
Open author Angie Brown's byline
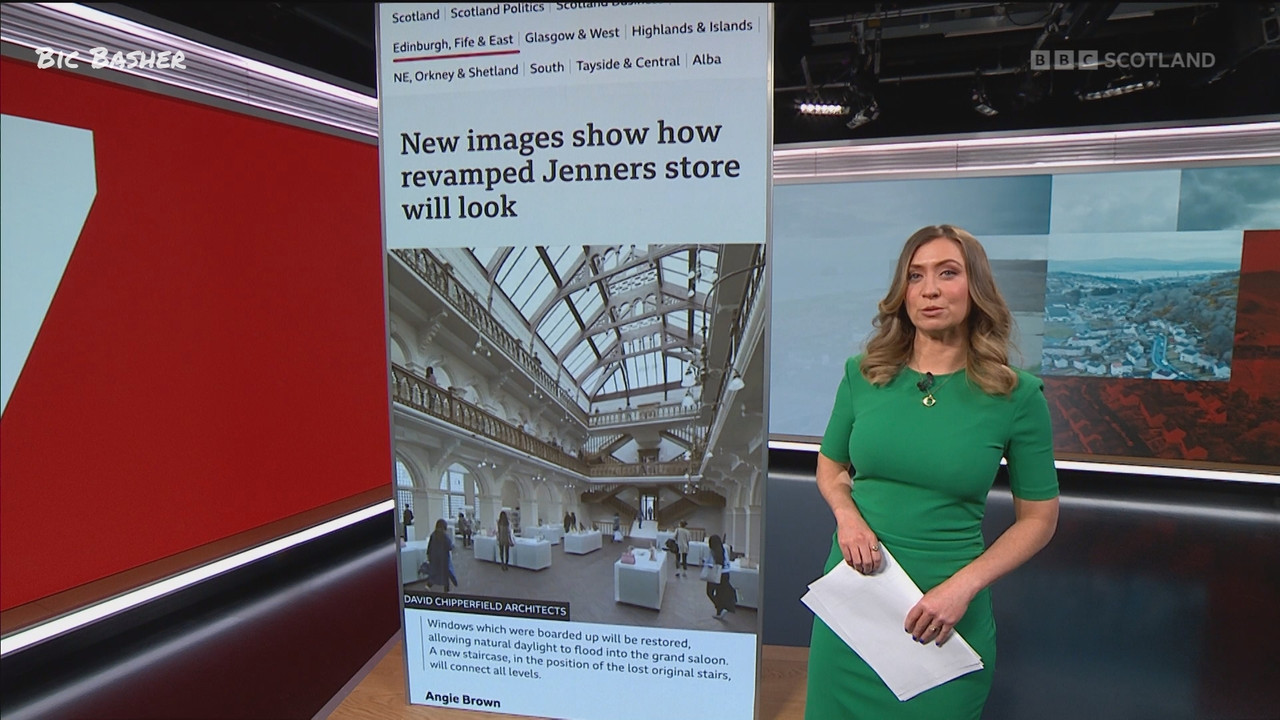[x=462, y=700]
